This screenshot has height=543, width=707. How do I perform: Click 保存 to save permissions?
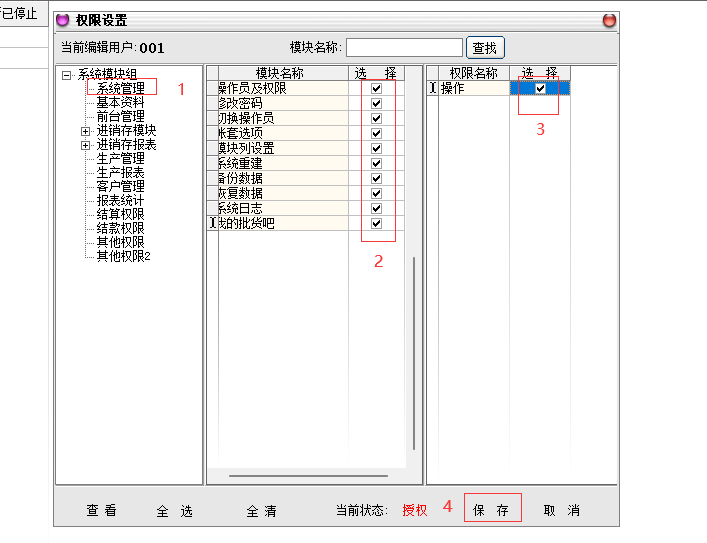coord(492,510)
